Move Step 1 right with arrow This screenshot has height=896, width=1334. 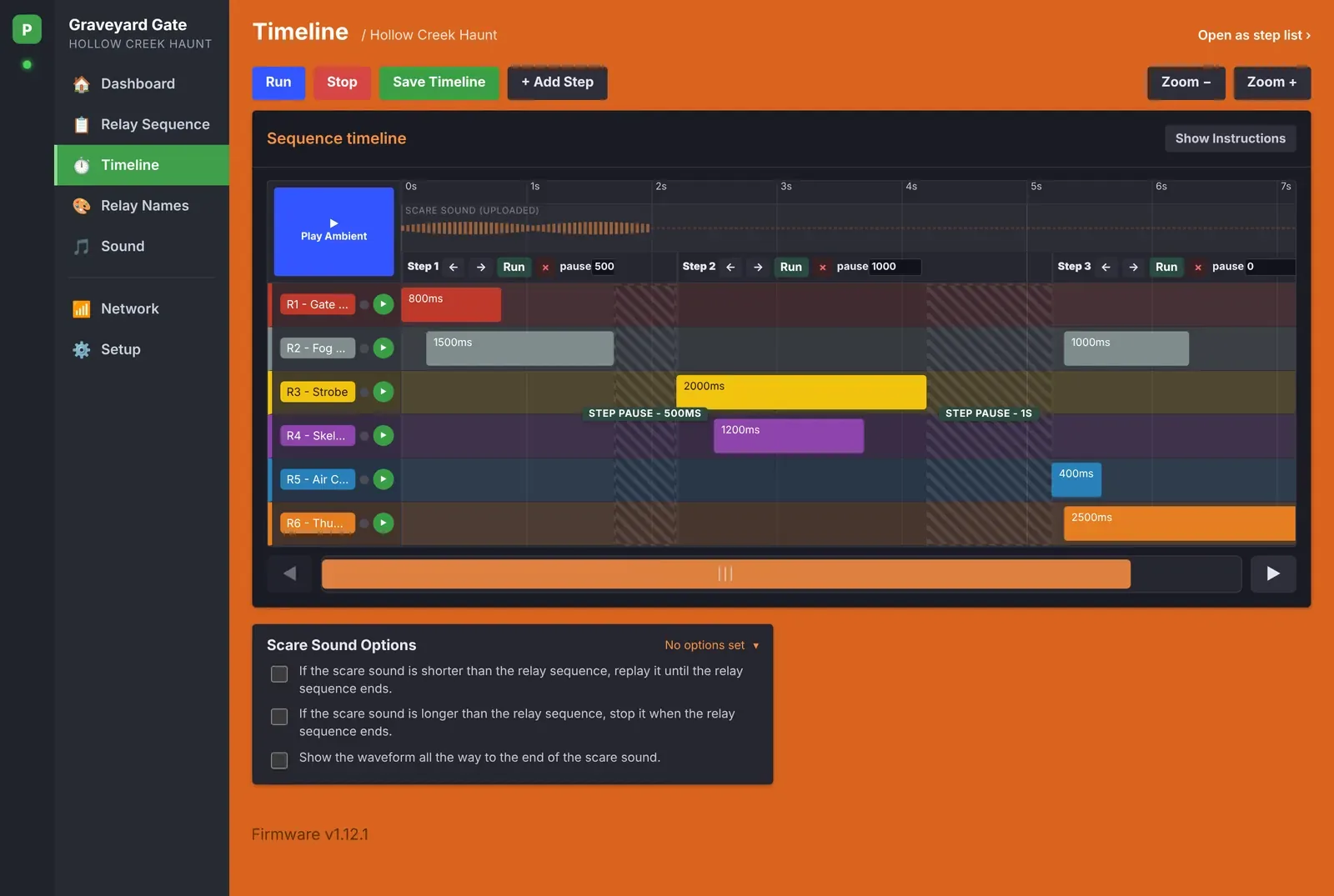pyautogui.click(x=481, y=267)
